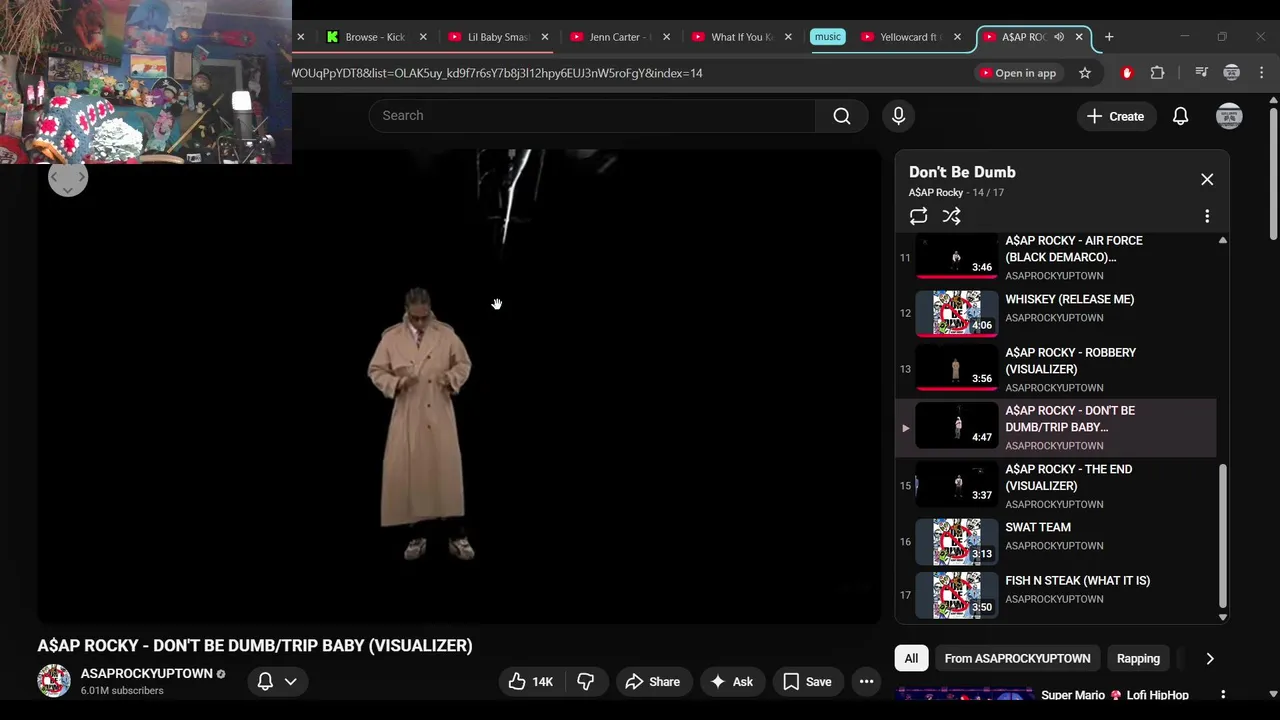The height and width of the screenshot is (720, 1280).
Task: Close the Browse - Kick tab
Action: click(x=423, y=37)
